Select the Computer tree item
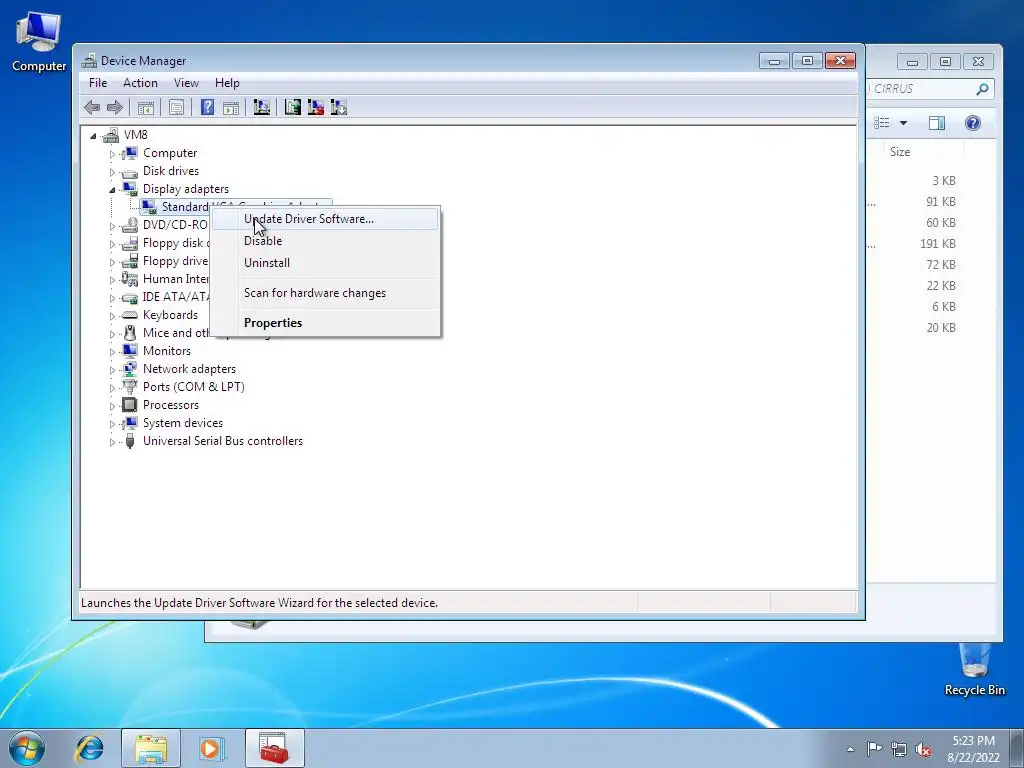1024x768 pixels. [x=170, y=153]
